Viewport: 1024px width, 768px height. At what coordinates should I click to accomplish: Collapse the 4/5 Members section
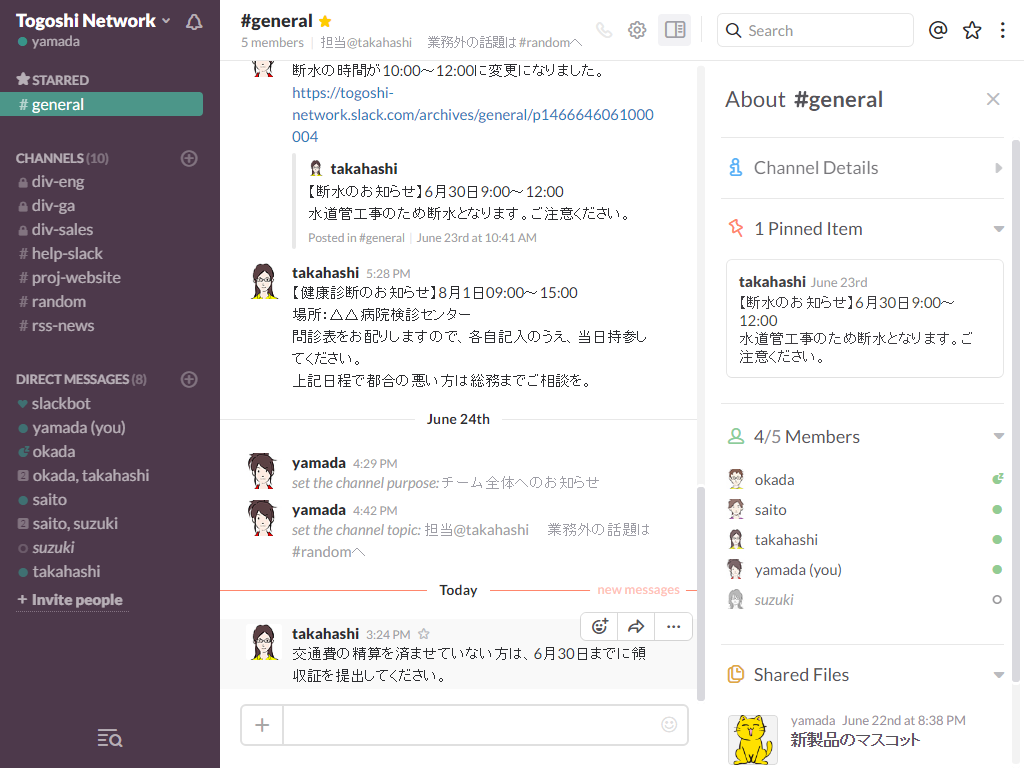pos(862,436)
